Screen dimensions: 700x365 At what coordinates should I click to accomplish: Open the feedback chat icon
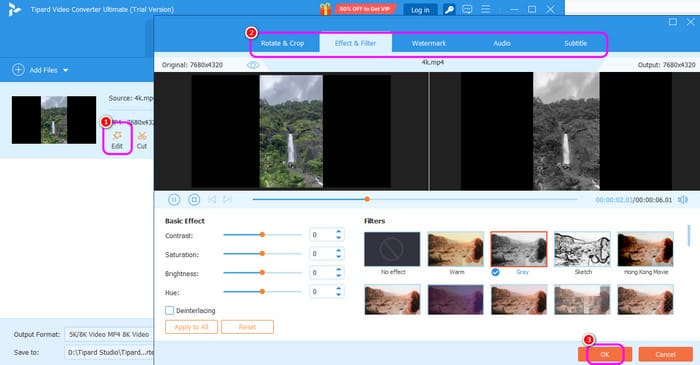467,9
